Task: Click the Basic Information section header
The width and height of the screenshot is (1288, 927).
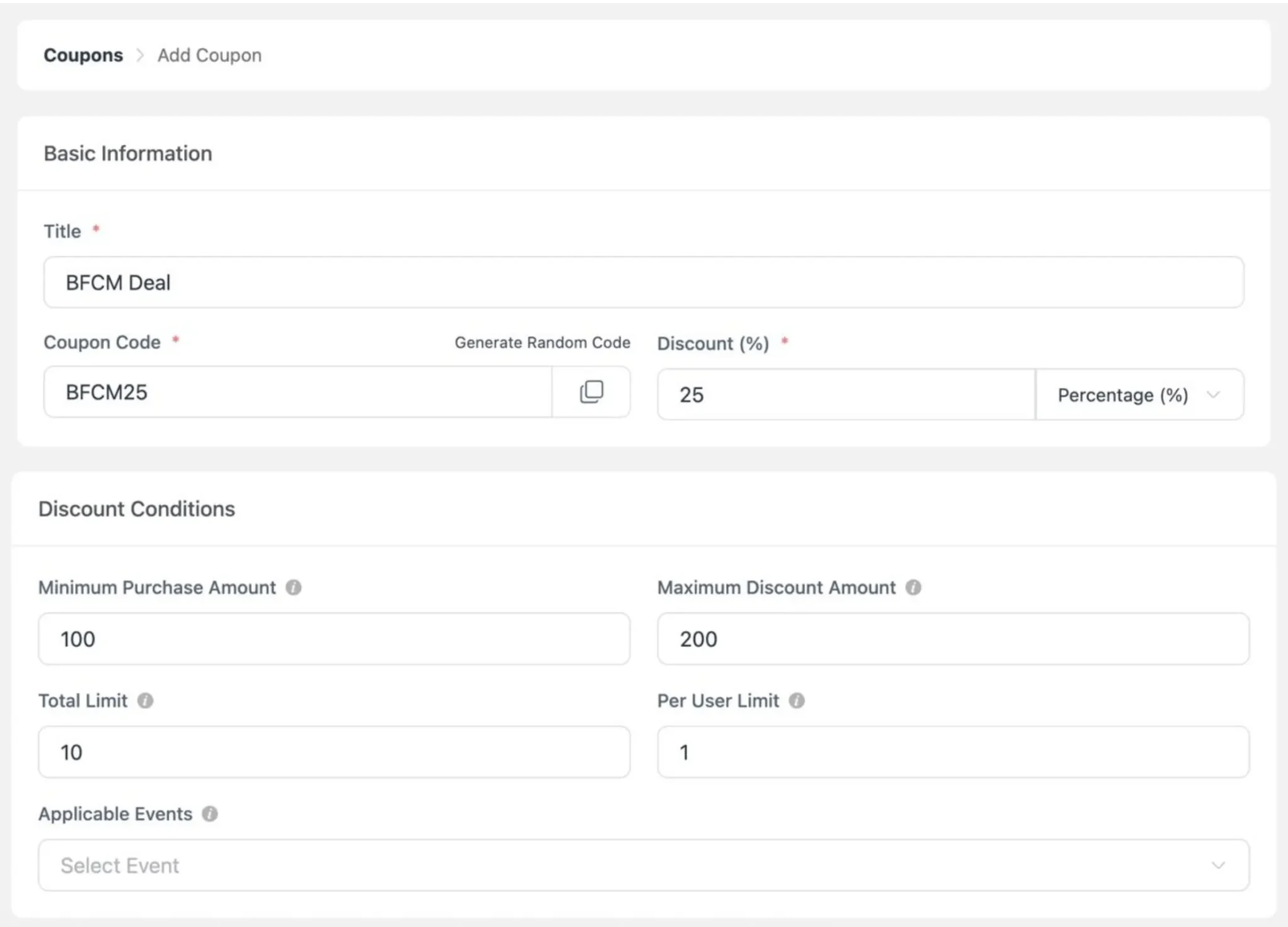Action: click(x=128, y=154)
